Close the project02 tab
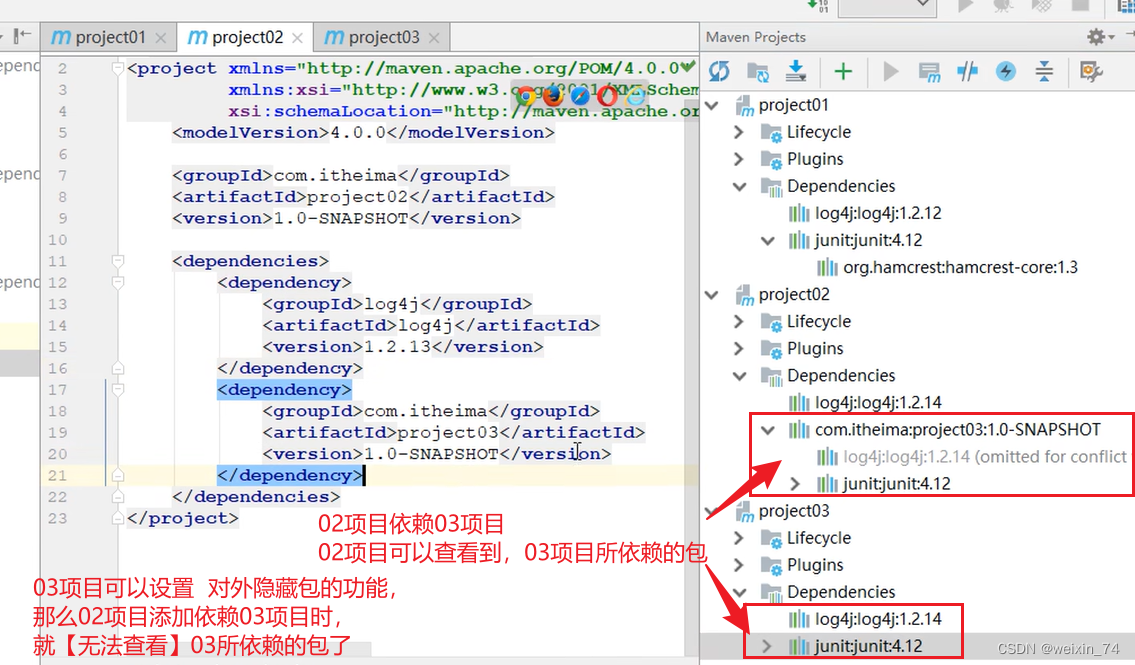This screenshot has height=665, width=1135. (298, 38)
